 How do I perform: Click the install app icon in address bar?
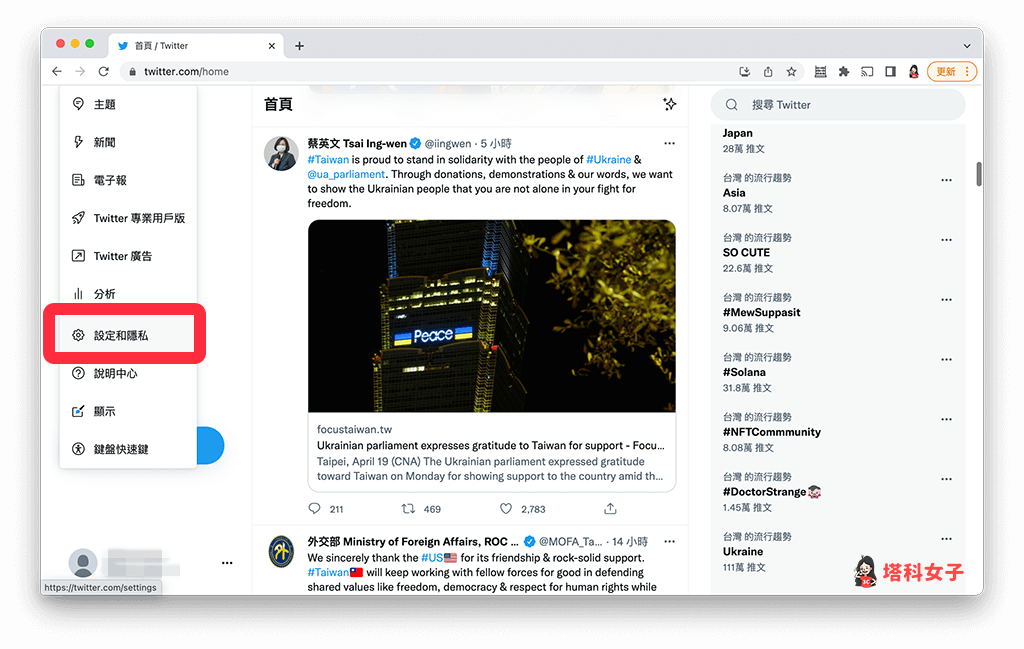744,71
